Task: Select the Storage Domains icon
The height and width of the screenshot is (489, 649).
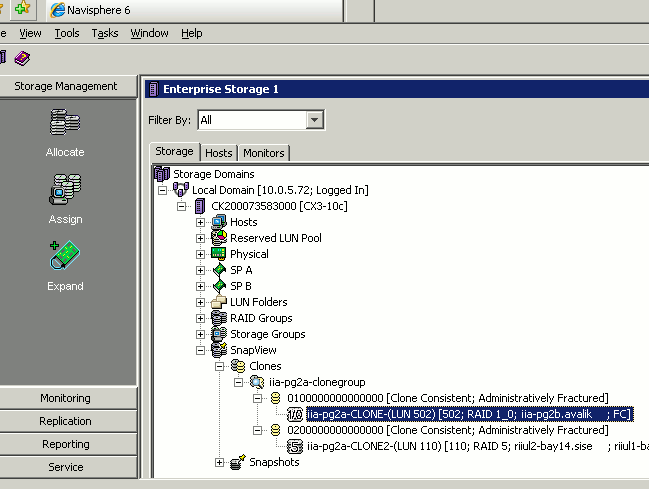Action: [x=162, y=174]
